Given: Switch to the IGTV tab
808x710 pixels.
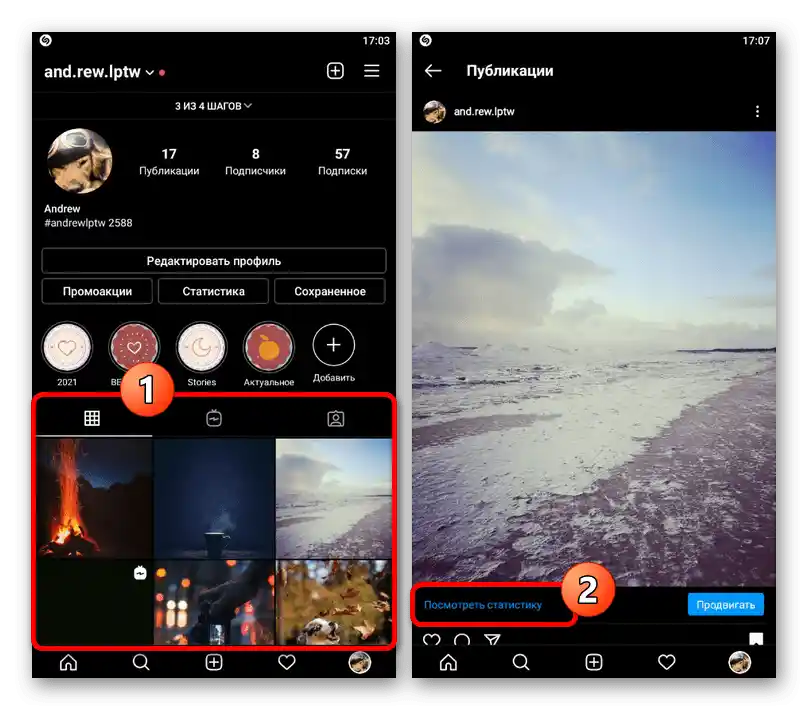Looking at the screenshot, I should [x=214, y=418].
